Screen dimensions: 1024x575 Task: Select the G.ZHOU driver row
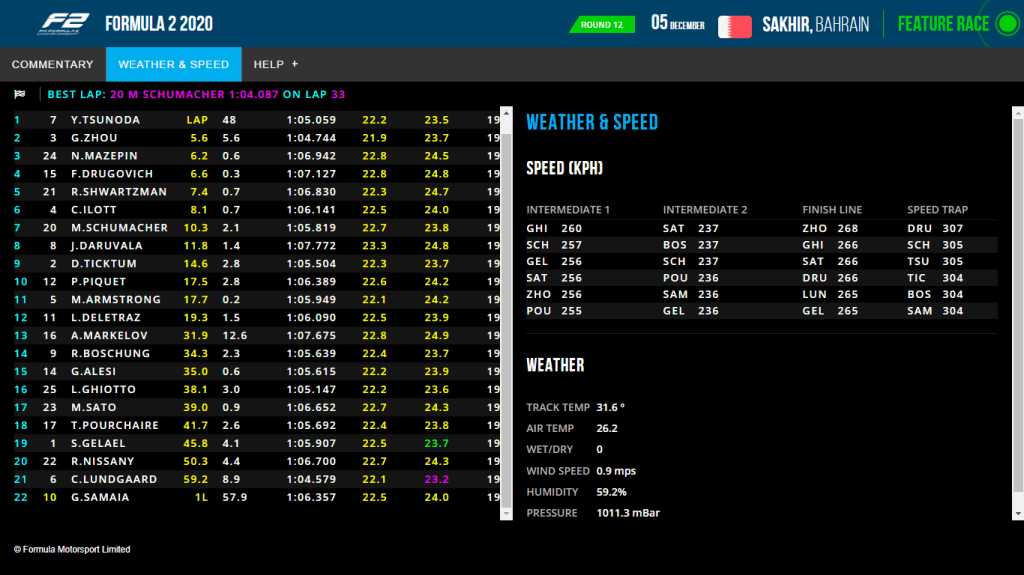[x=257, y=138]
